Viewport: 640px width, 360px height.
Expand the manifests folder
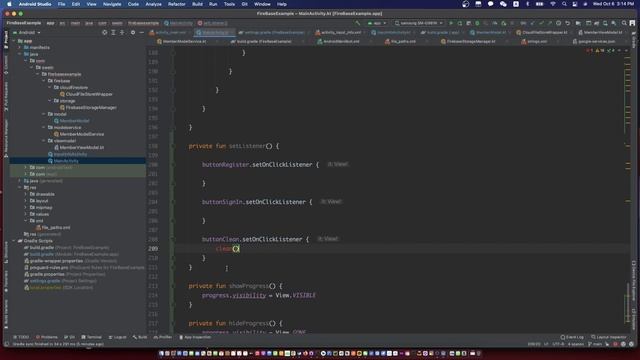coord(20,47)
